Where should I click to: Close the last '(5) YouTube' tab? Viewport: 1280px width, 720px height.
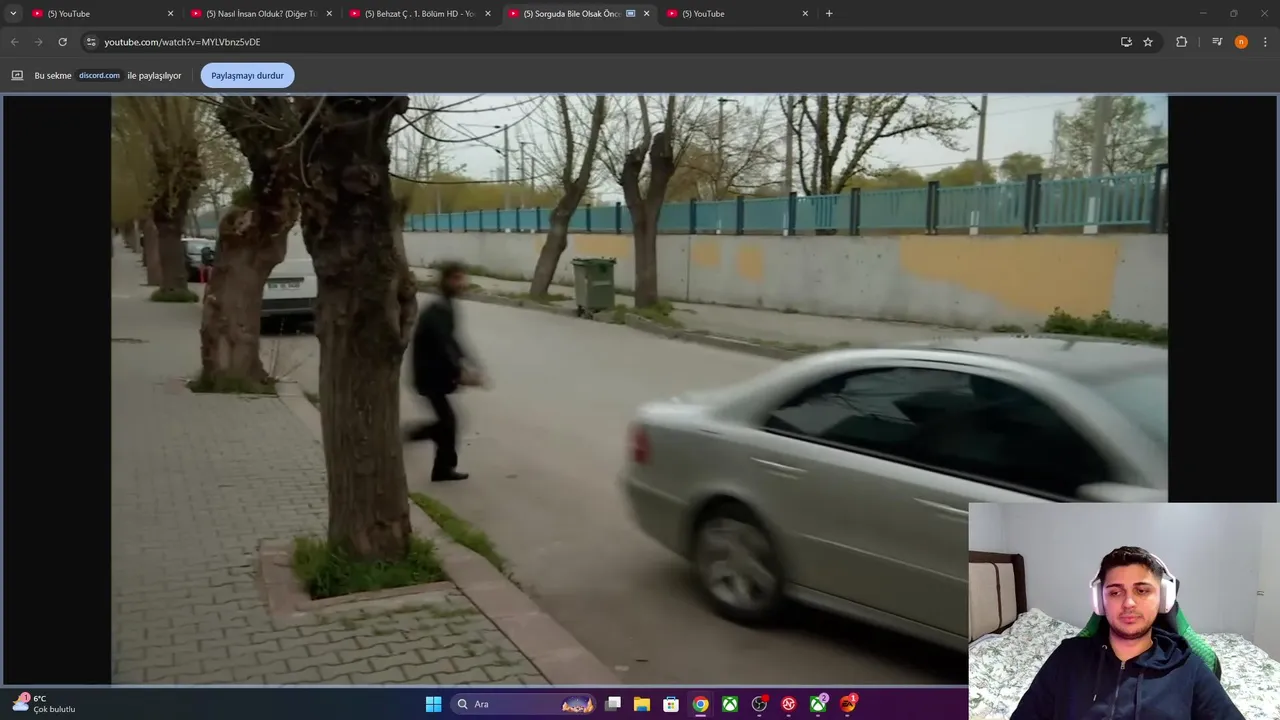click(805, 13)
